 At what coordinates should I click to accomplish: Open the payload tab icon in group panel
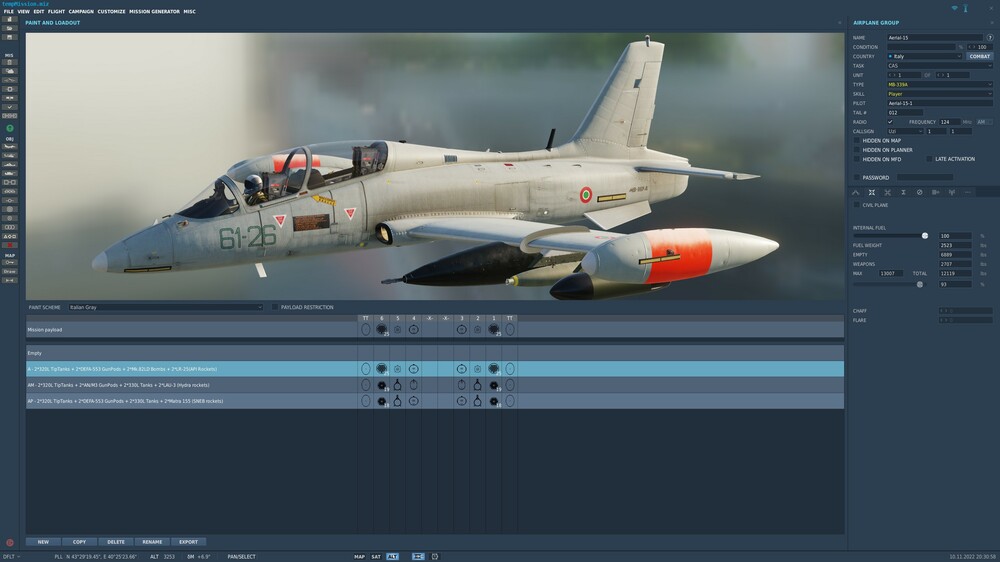tap(872, 193)
